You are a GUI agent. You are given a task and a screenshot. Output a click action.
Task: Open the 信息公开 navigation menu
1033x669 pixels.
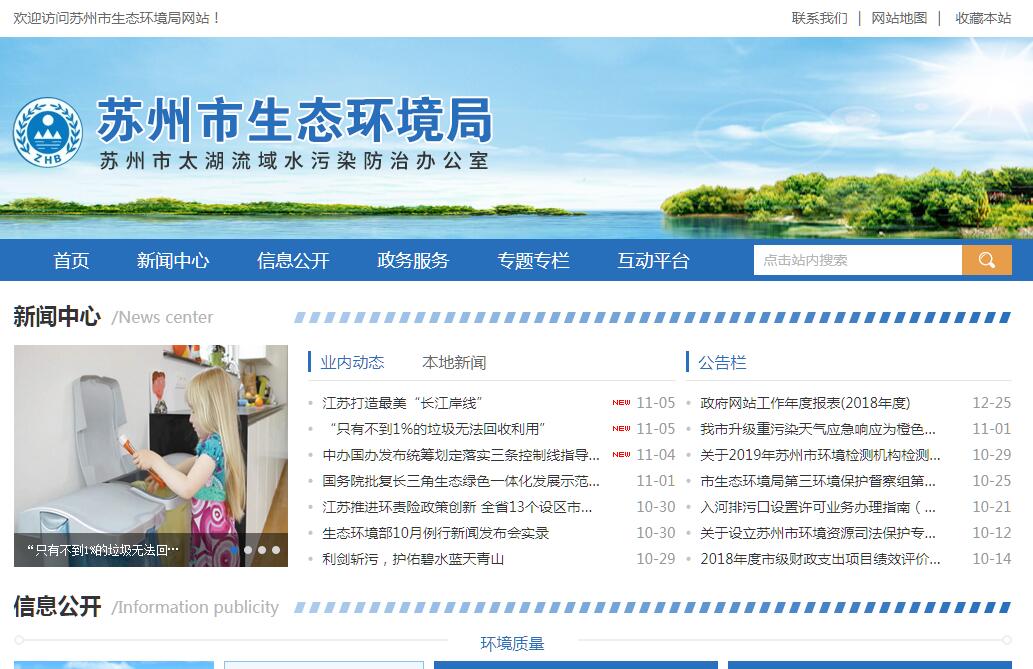coord(293,261)
